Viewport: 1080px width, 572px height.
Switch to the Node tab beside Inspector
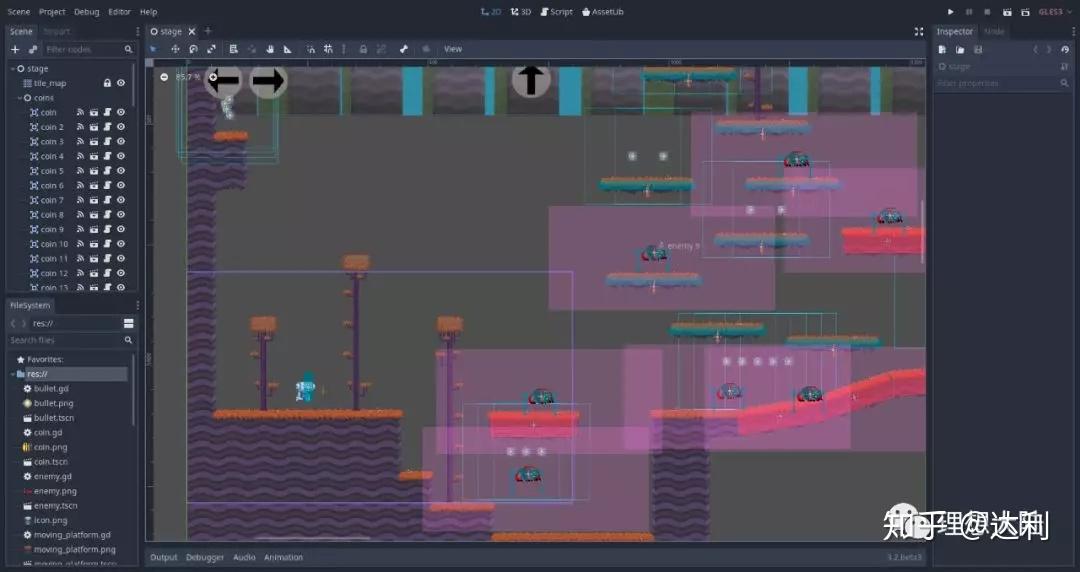click(993, 32)
